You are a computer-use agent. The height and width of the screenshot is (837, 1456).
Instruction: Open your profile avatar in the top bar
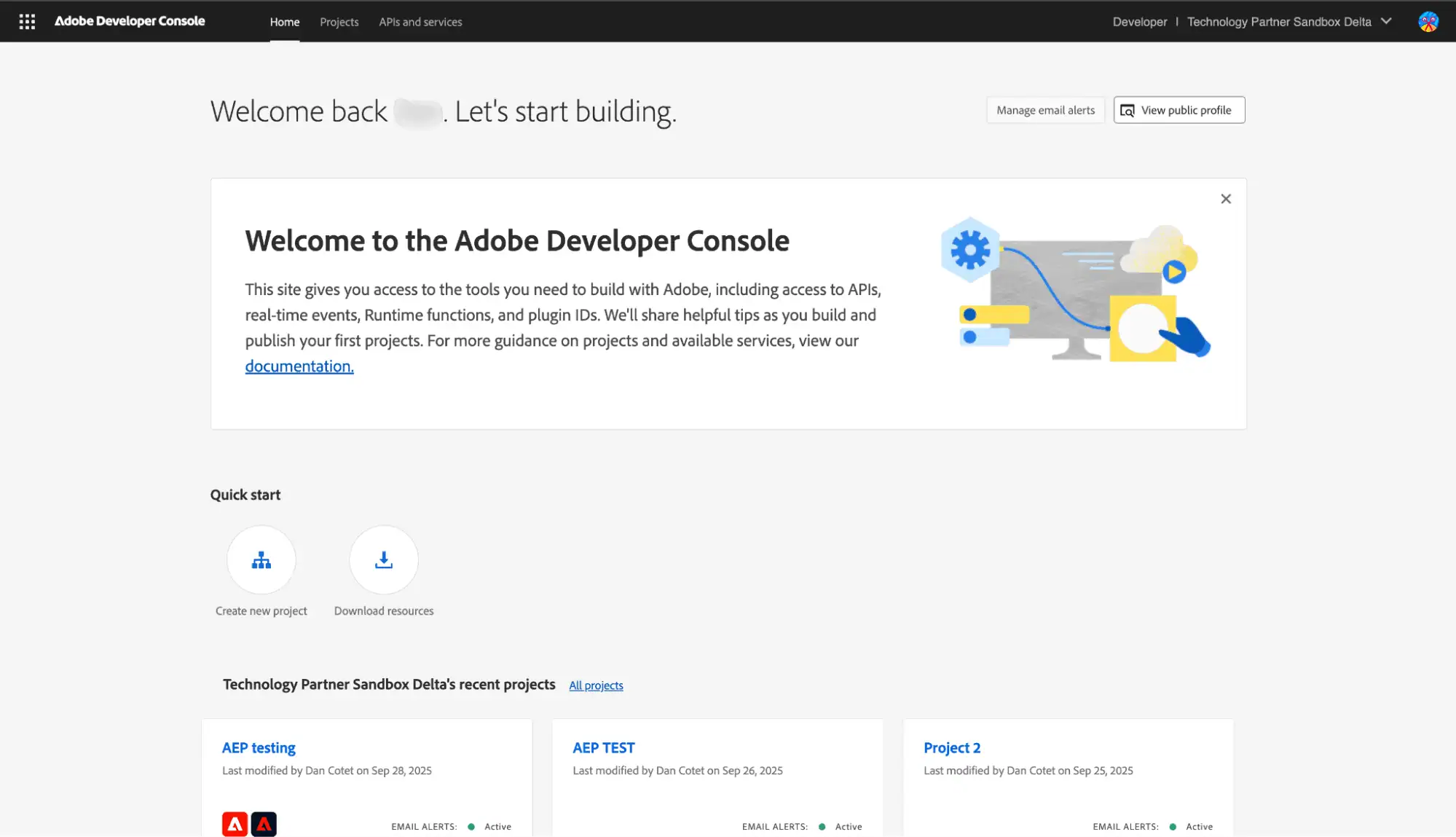tap(1428, 21)
